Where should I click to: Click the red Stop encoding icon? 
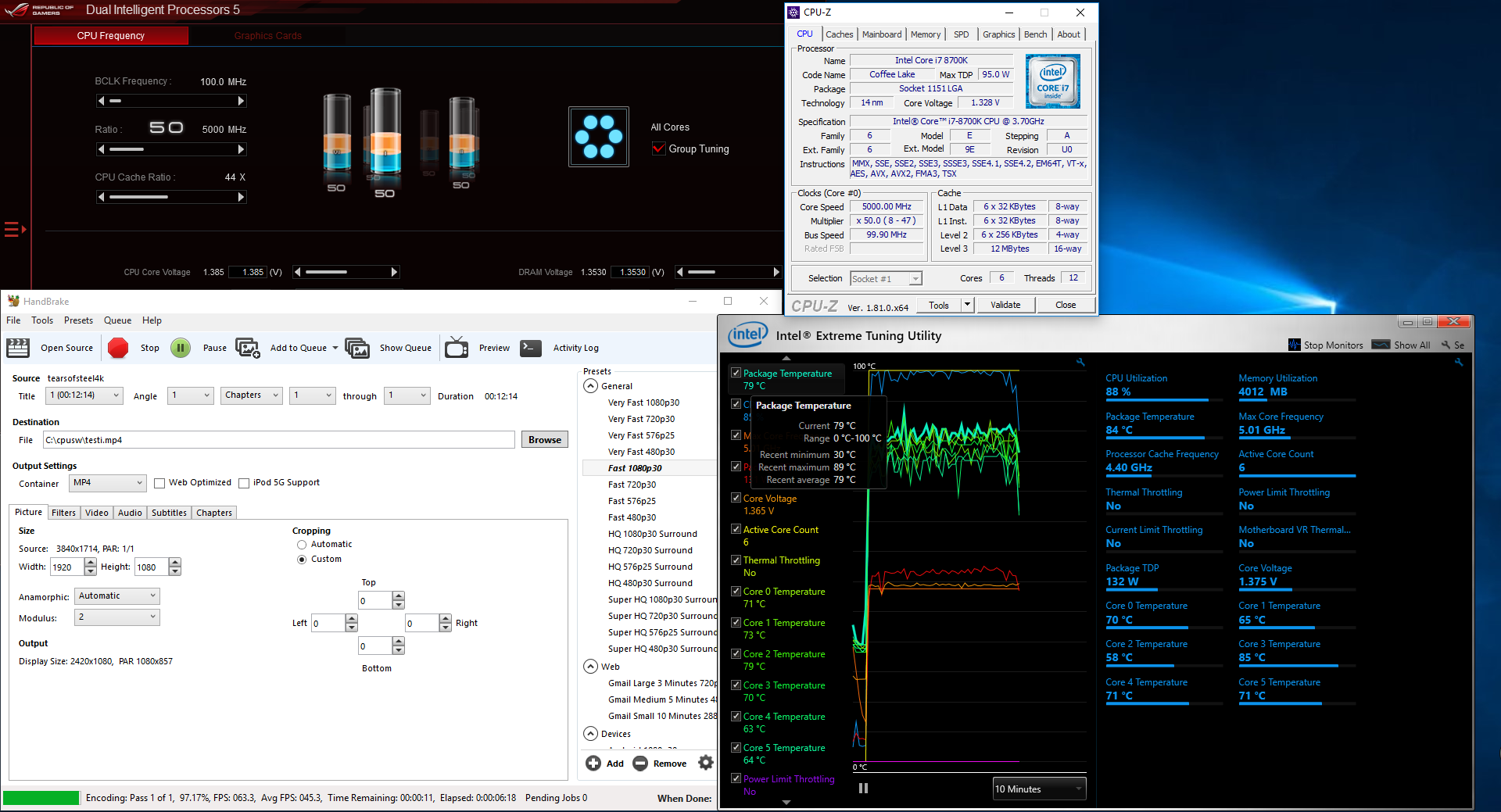118,348
